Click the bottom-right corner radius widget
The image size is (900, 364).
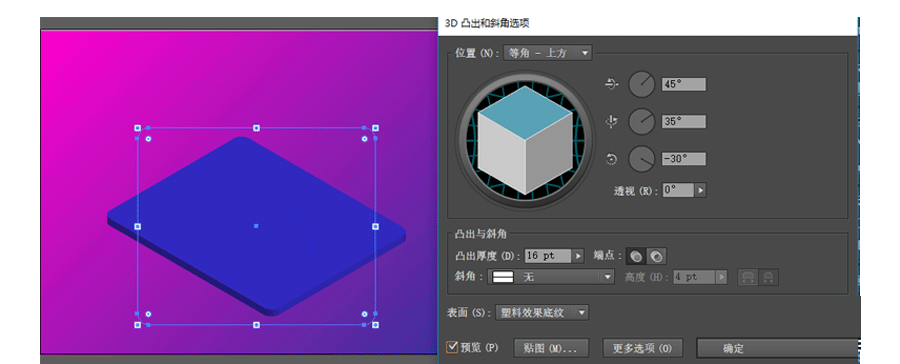coord(364,314)
